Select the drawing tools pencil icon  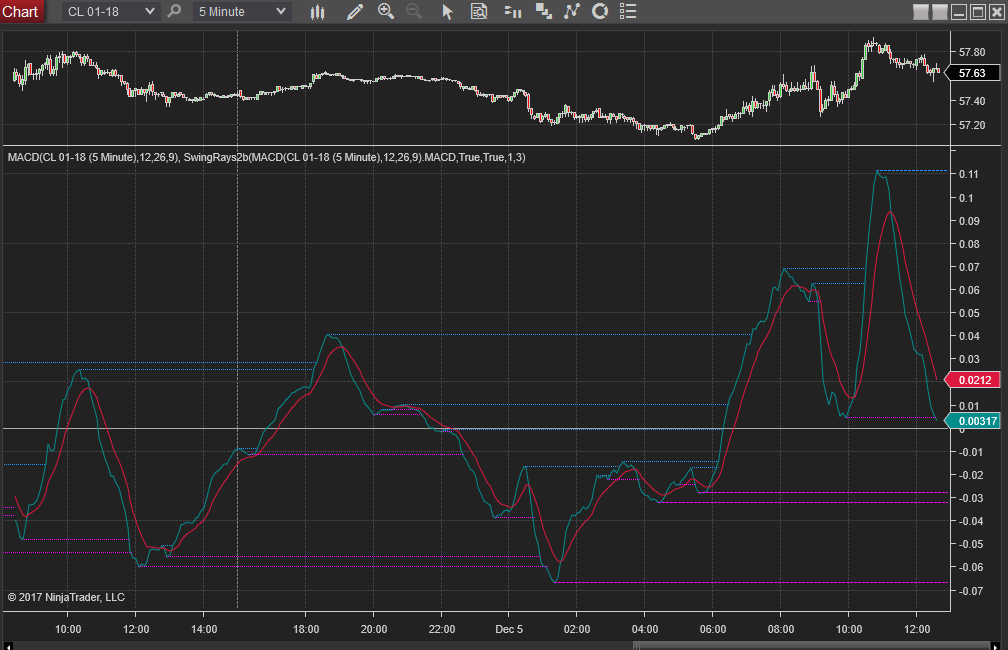tap(354, 12)
